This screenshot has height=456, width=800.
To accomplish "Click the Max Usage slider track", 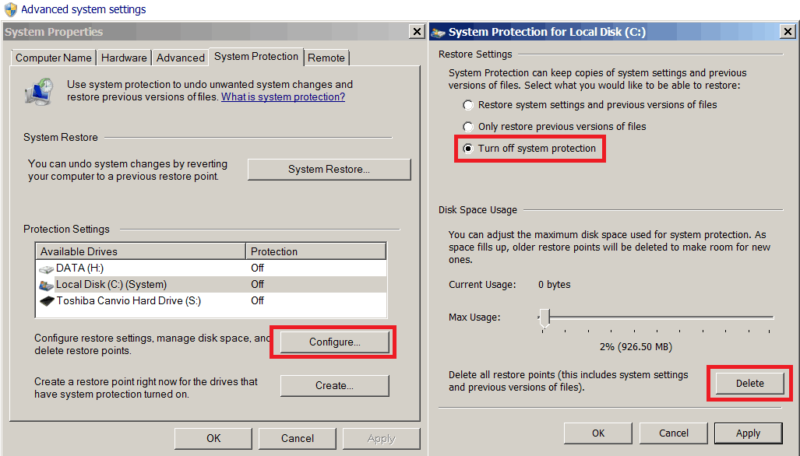I will (x=658, y=317).
